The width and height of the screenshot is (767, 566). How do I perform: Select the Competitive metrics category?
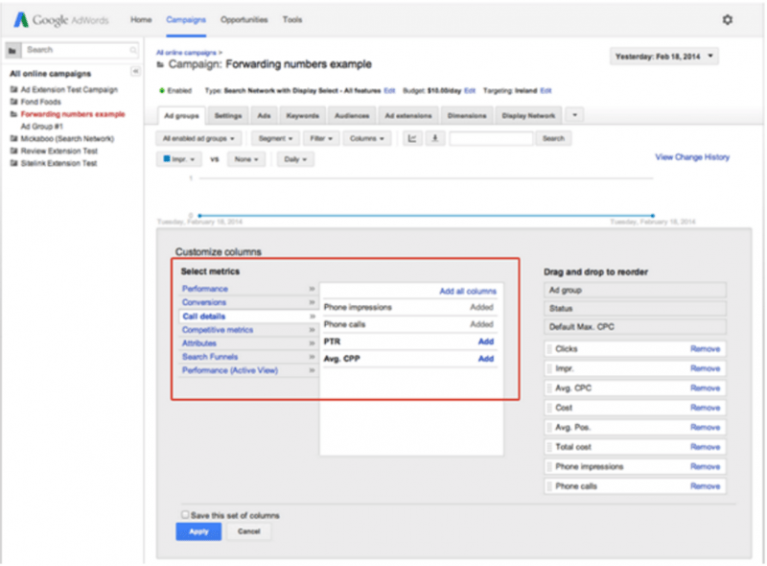[x=218, y=330]
